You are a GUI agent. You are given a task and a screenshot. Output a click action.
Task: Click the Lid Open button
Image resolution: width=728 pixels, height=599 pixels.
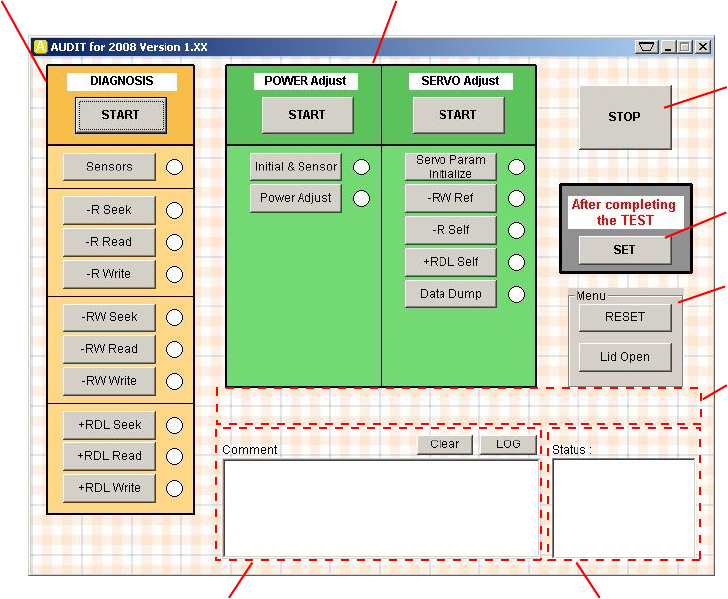pyautogui.click(x=625, y=357)
